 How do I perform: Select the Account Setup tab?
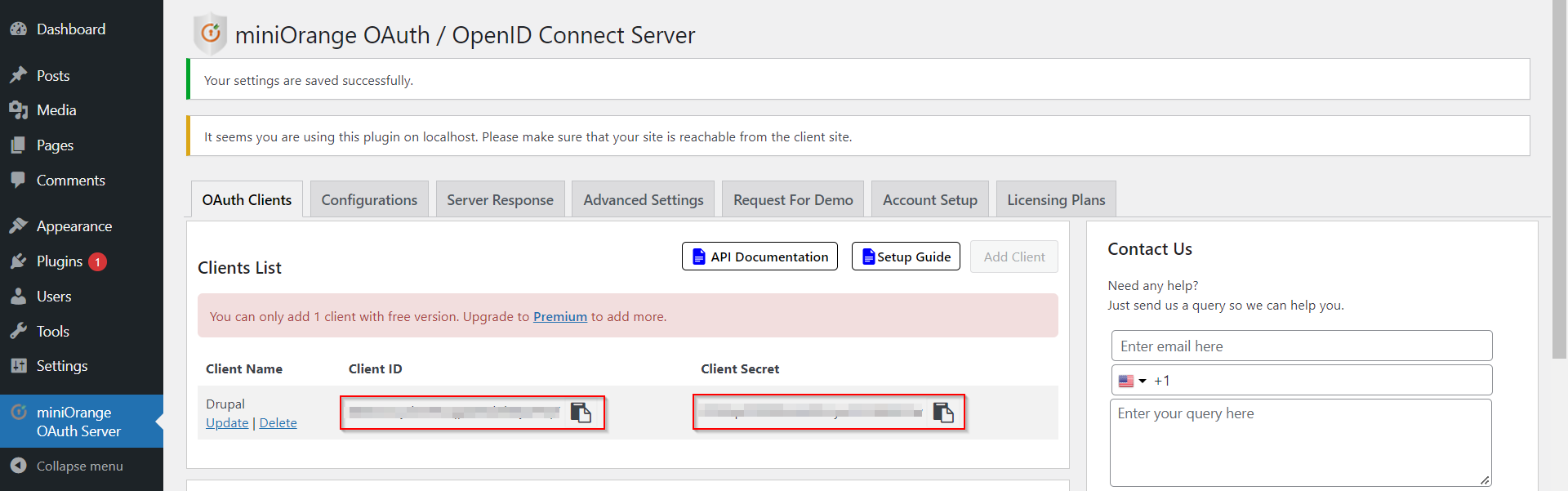[x=930, y=199]
